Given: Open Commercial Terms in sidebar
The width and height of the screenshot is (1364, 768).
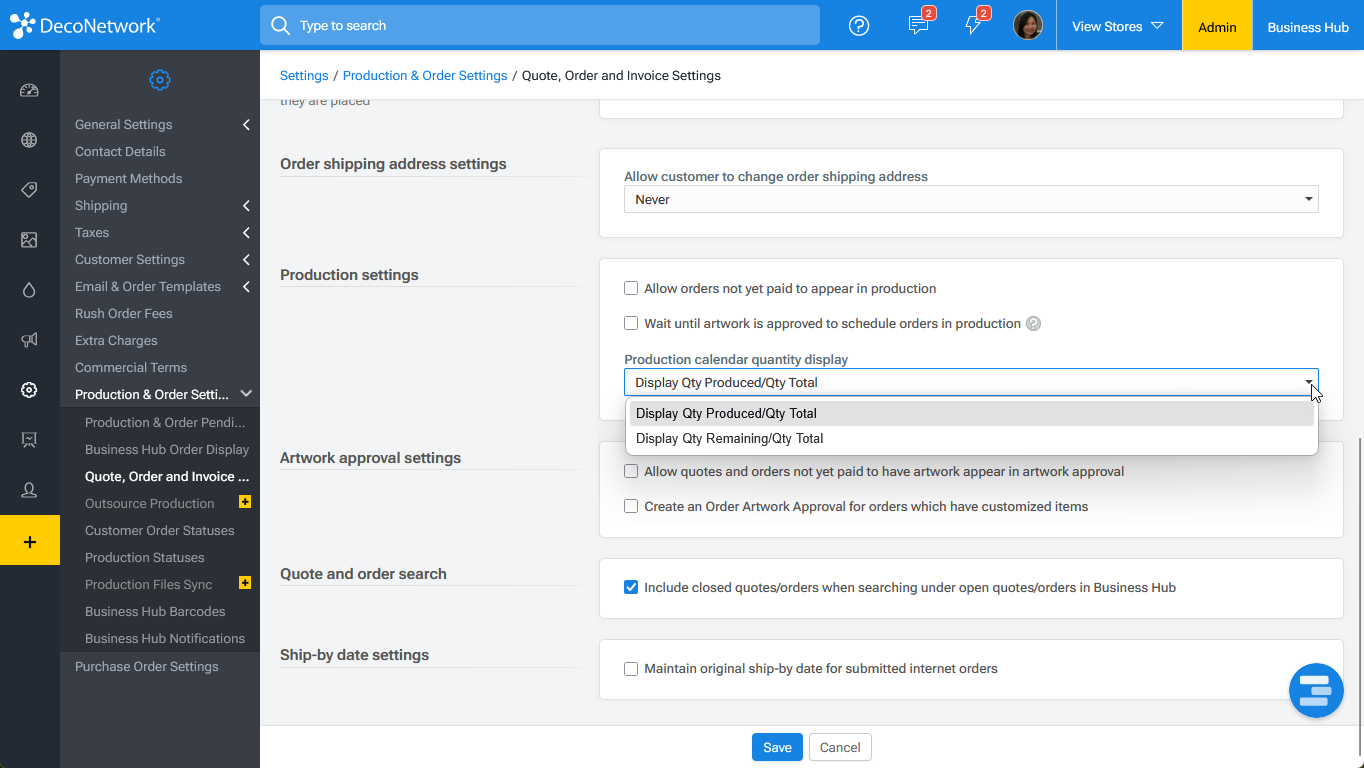Looking at the screenshot, I should pos(131,367).
